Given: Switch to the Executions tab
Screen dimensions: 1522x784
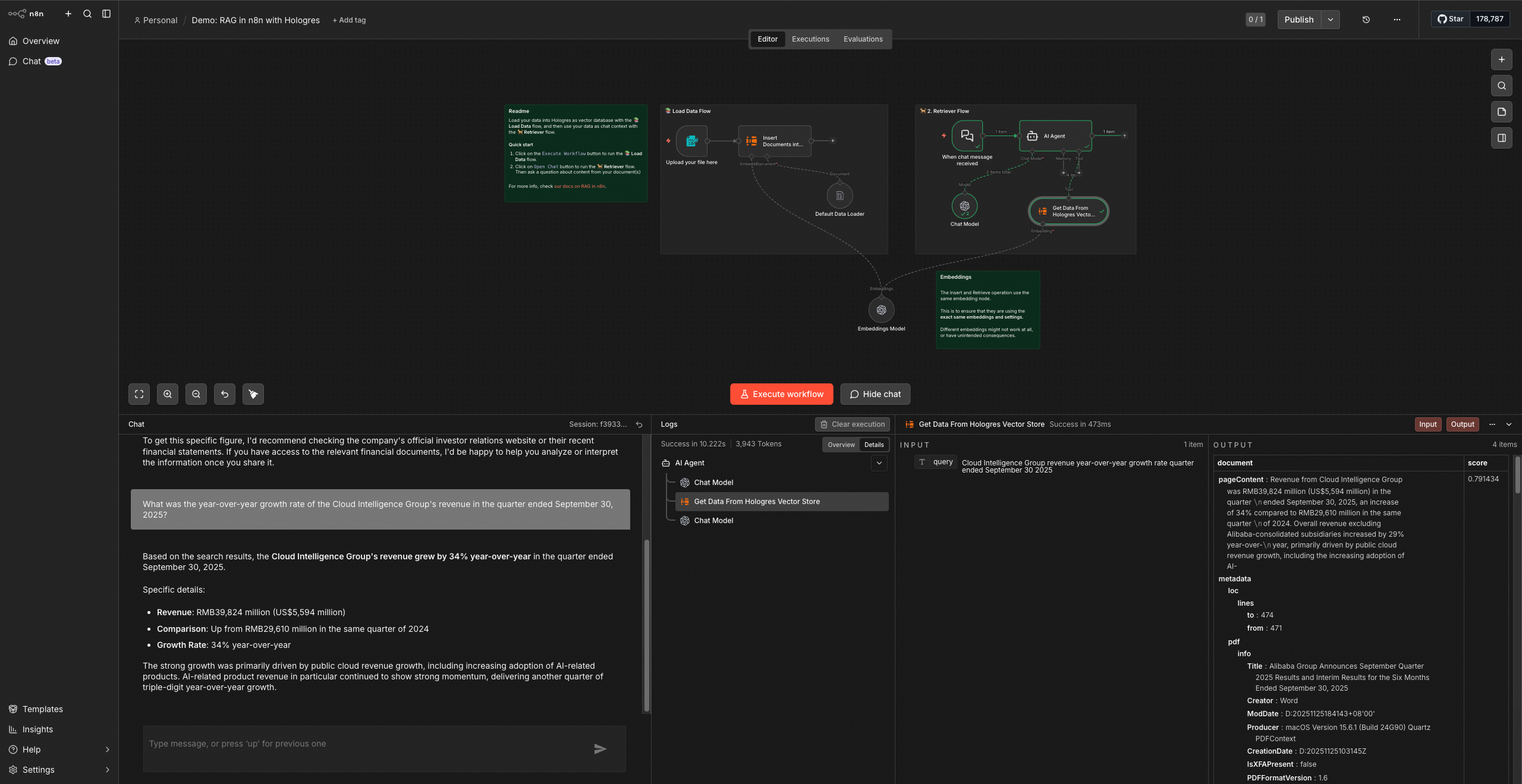Looking at the screenshot, I should pyautogui.click(x=810, y=39).
